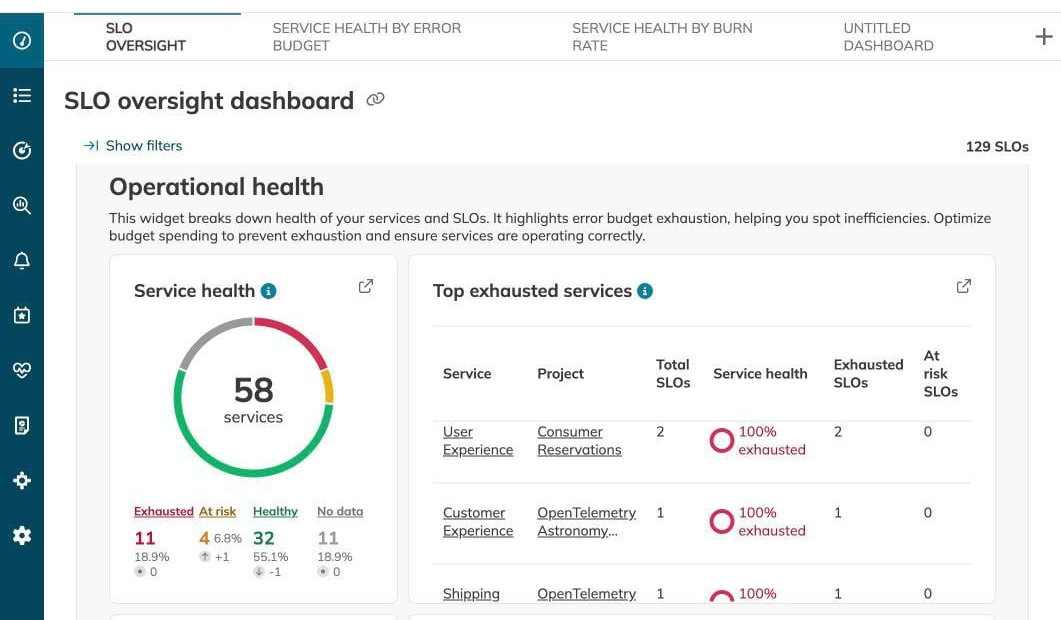The width and height of the screenshot is (1061, 620).
Task: Click the At risk legend link
Action: (217, 512)
